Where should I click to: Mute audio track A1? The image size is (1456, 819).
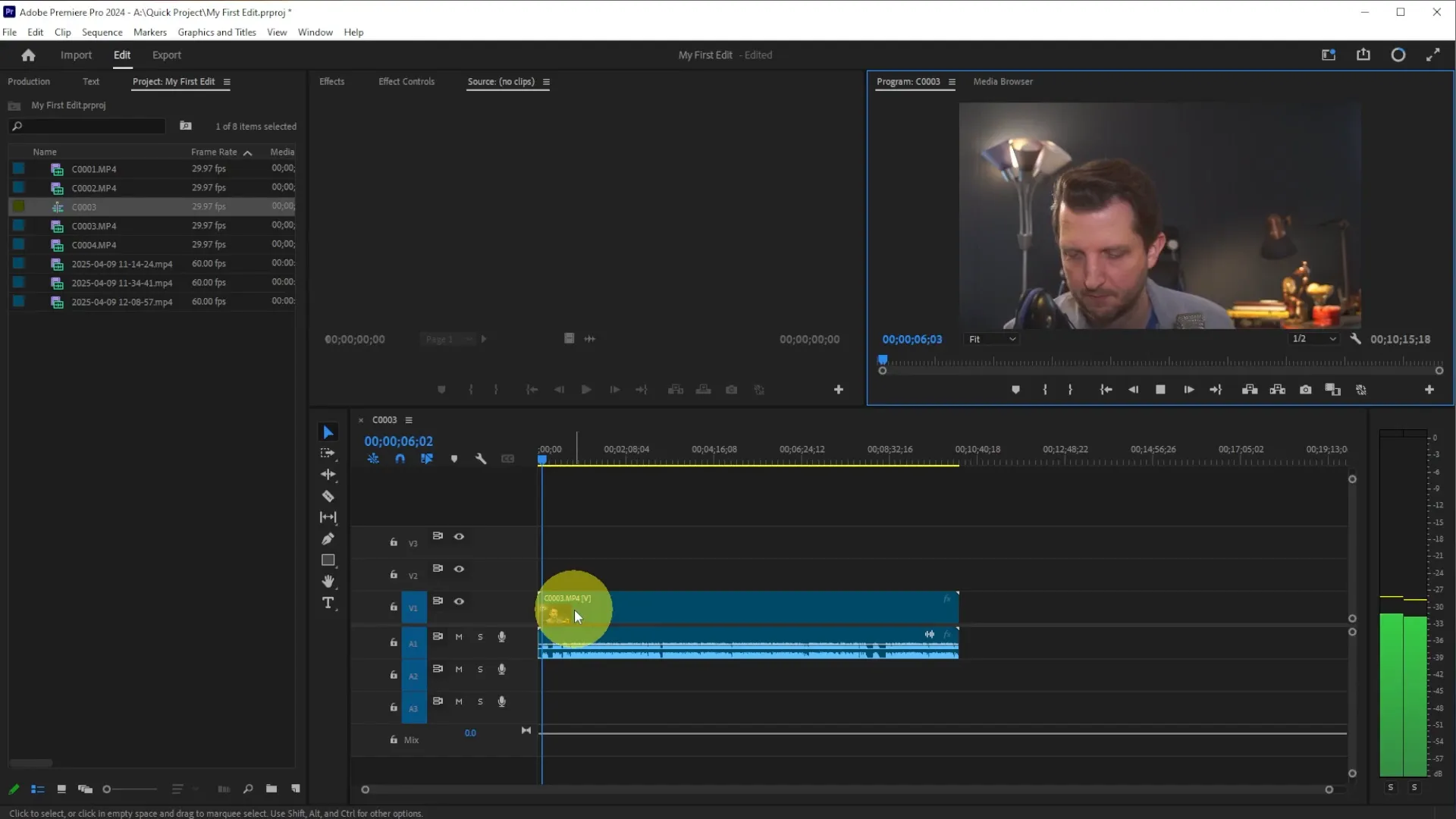pyautogui.click(x=459, y=637)
